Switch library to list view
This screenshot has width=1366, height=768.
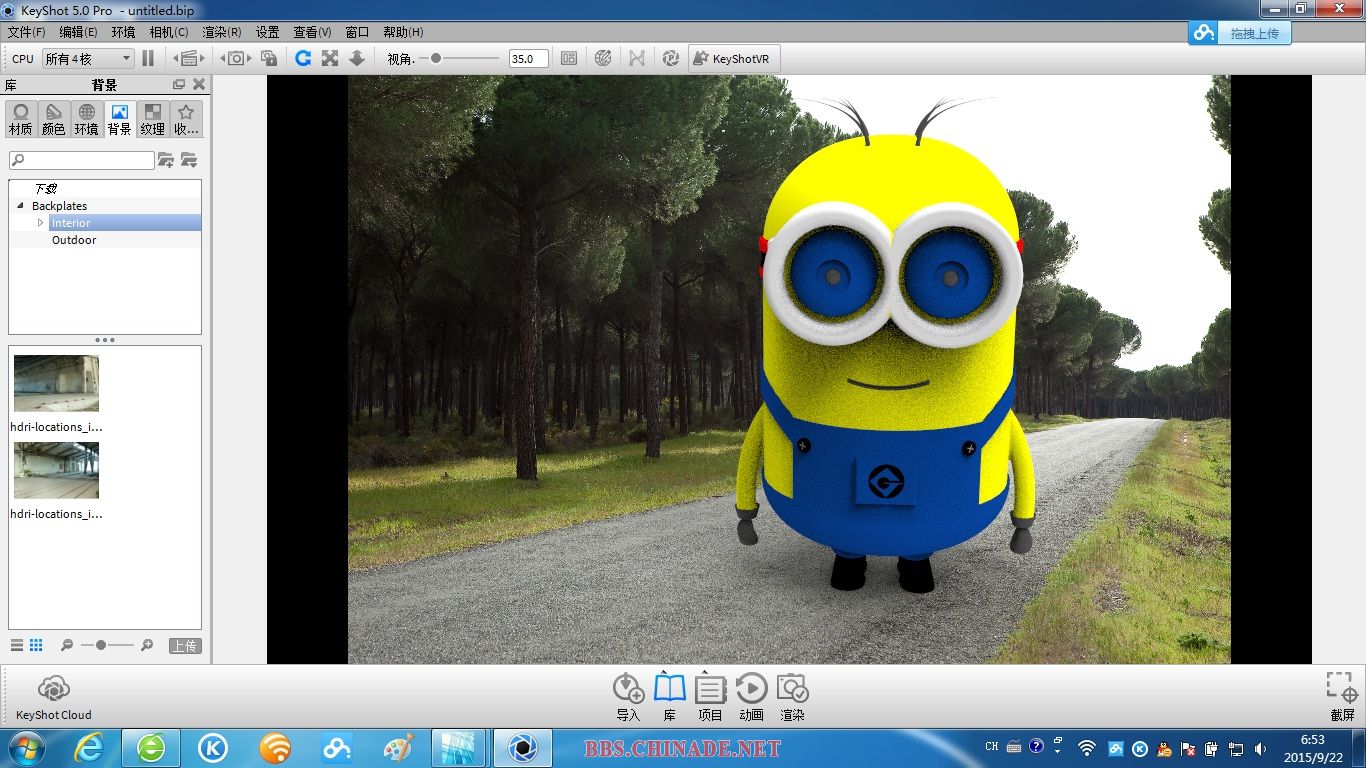[x=17, y=646]
